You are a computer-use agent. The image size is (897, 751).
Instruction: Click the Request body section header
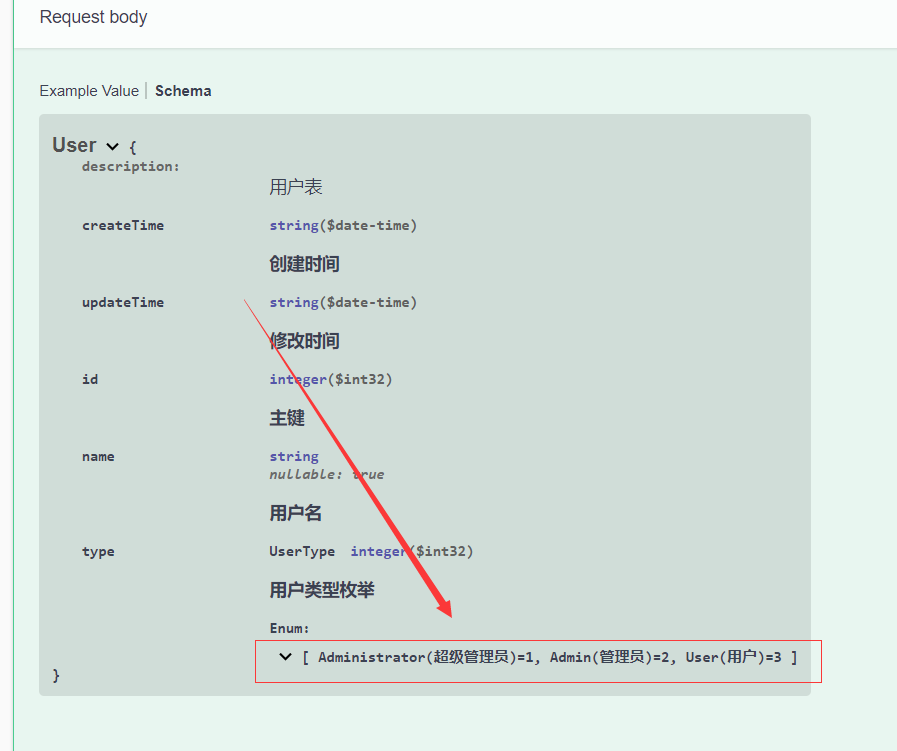tap(93, 16)
